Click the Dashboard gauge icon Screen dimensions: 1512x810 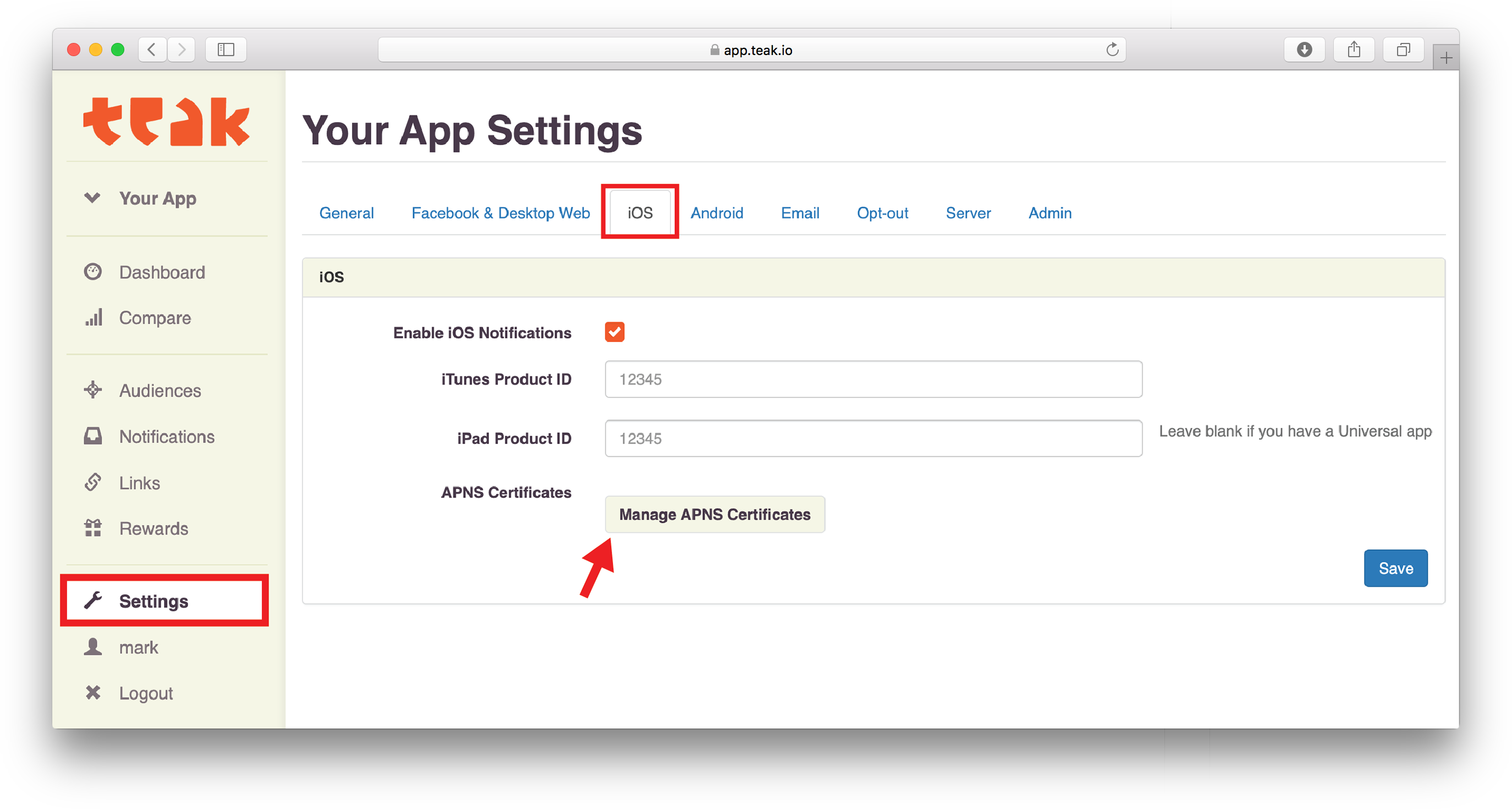pos(93,272)
